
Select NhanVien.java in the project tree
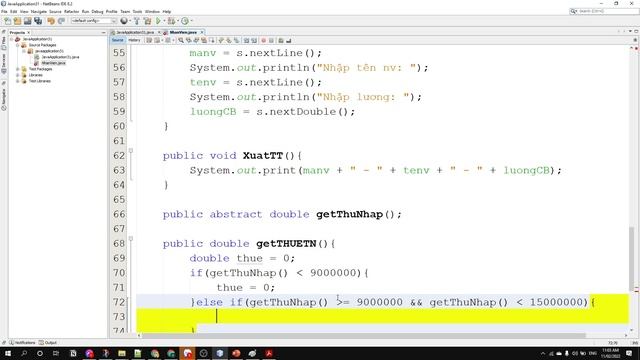click(x=53, y=63)
